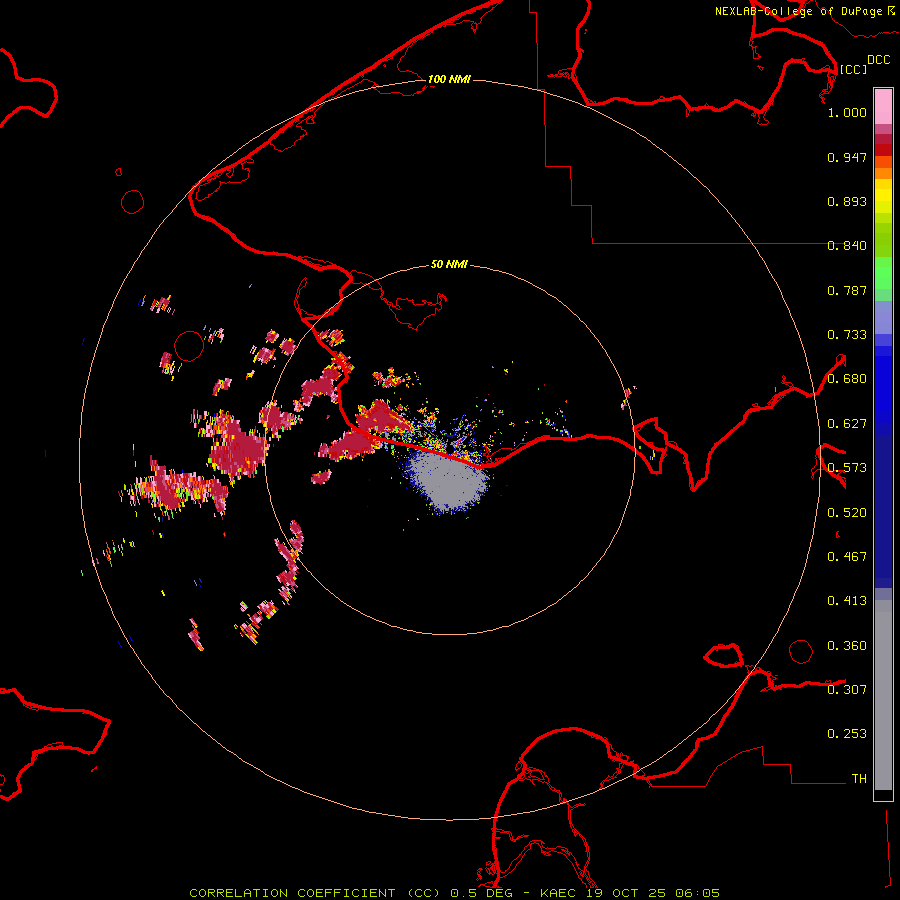Click the [CC] units label
The width and height of the screenshot is (900, 900).
click(x=853, y=69)
